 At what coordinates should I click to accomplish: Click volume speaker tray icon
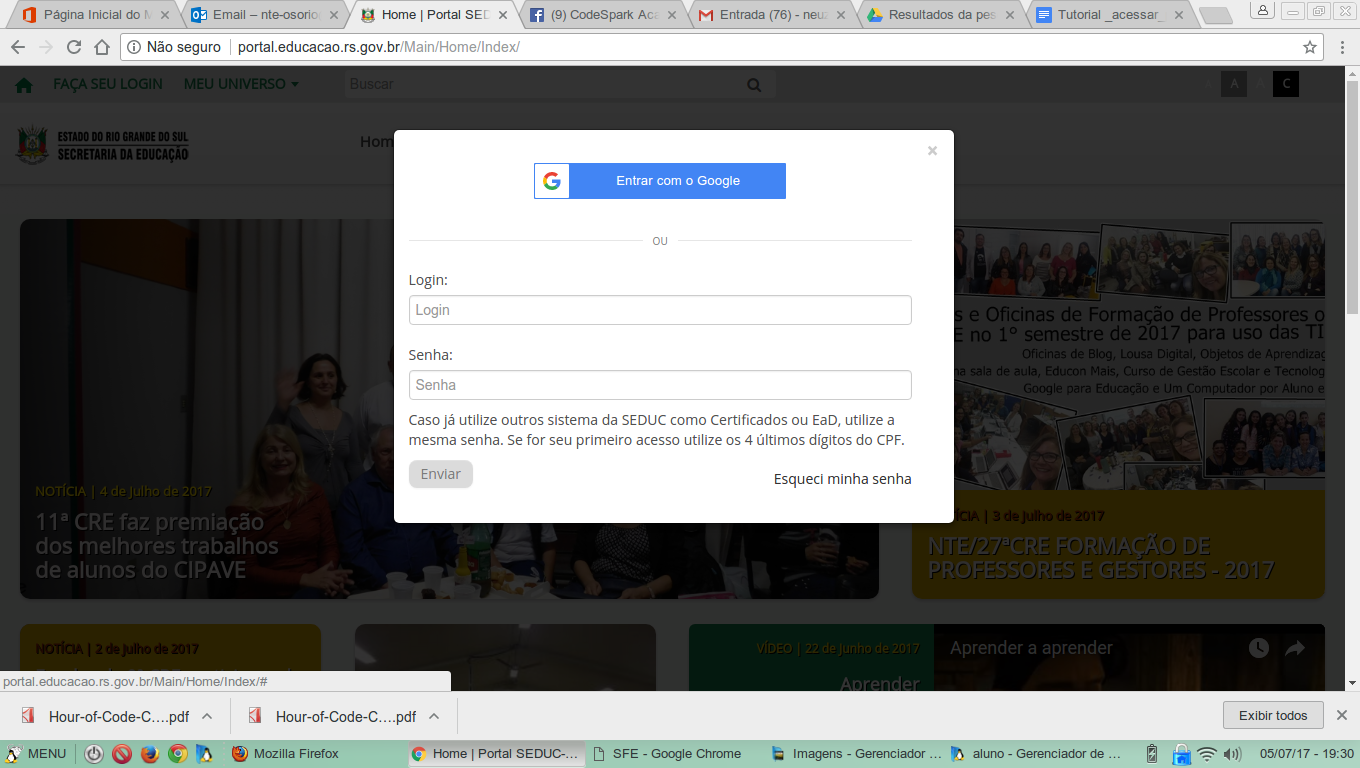pyautogui.click(x=1232, y=754)
